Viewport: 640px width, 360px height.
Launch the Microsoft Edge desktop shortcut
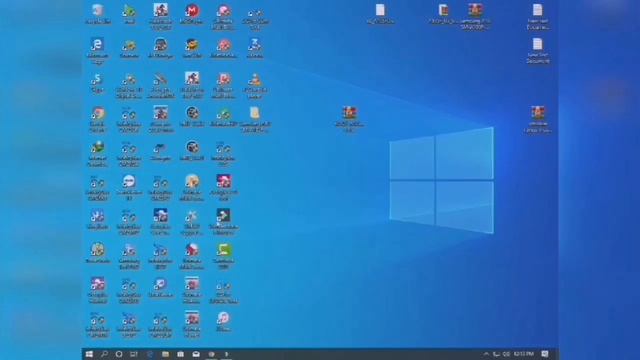click(97, 50)
